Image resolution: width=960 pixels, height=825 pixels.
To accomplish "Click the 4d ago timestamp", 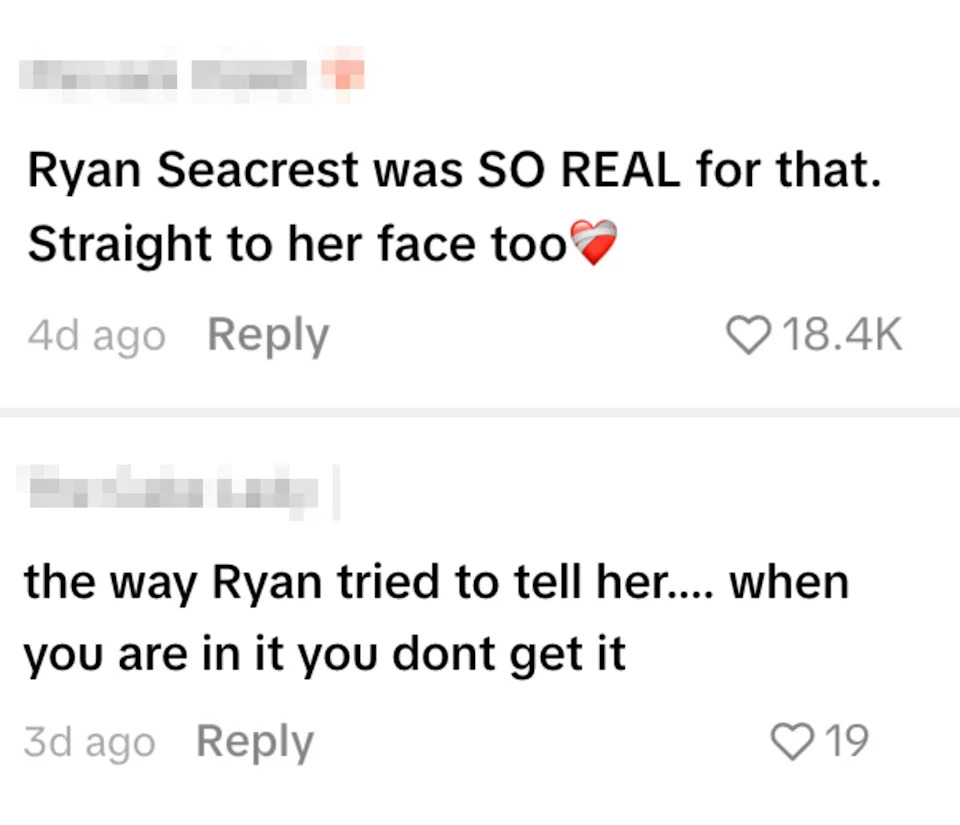I will point(96,336).
